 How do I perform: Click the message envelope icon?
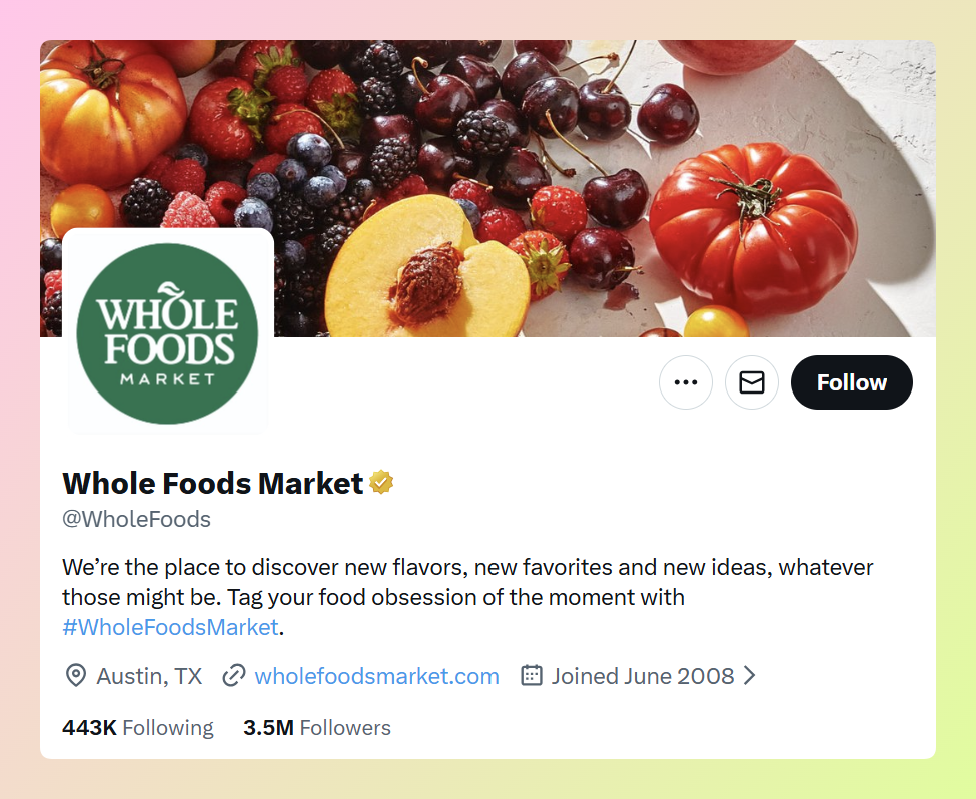point(752,382)
